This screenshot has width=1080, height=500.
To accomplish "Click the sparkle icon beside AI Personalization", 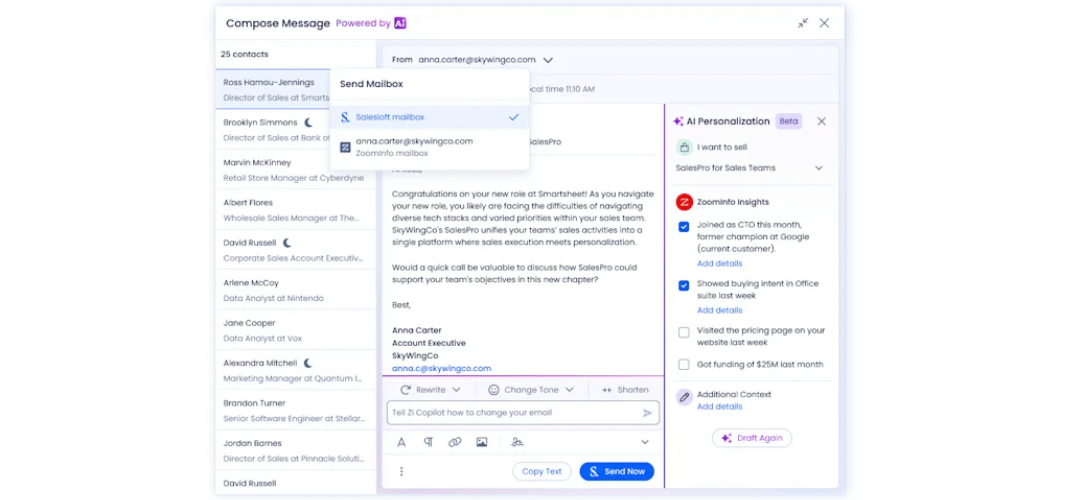I will pyautogui.click(x=678, y=121).
